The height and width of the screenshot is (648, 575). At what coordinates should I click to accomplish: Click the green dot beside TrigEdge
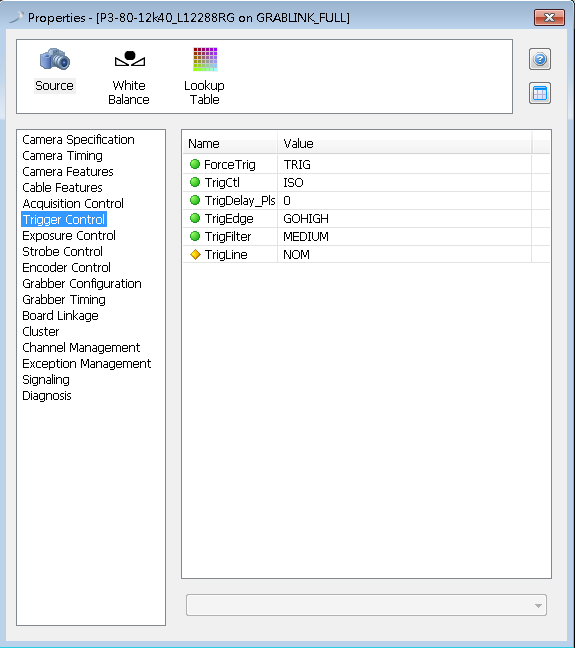(195, 218)
